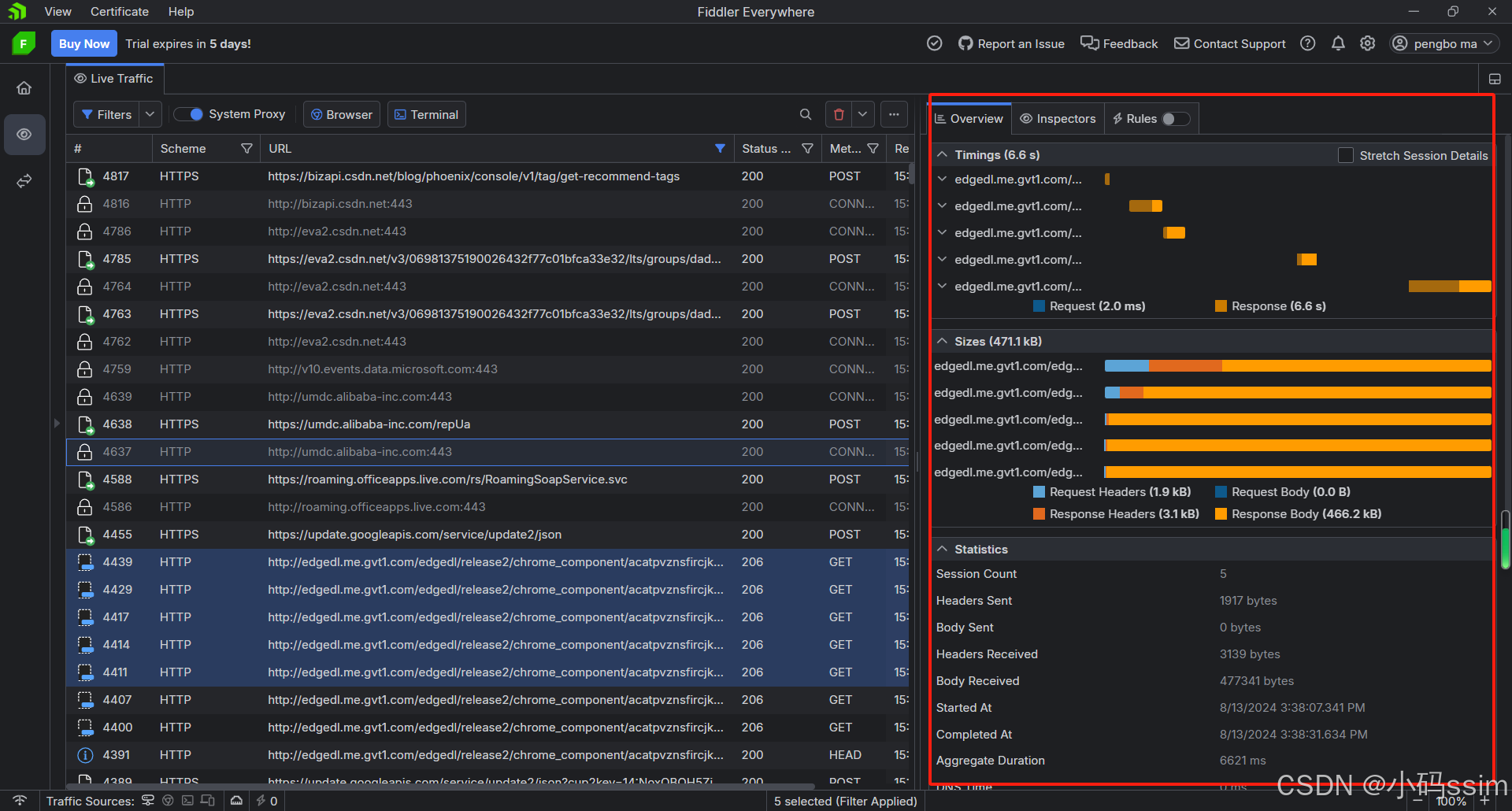Open the Compose view in the sidebar
This screenshot has width=1512, height=811.
click(x=24, y=181)
